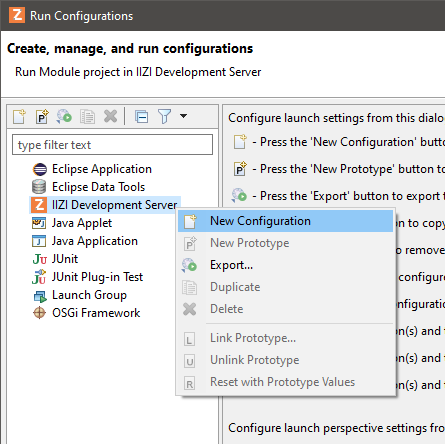This screenshot has width=445, height=444.
Task: Click the IIZI Development Server Z icon
Action: pos(39,205)
